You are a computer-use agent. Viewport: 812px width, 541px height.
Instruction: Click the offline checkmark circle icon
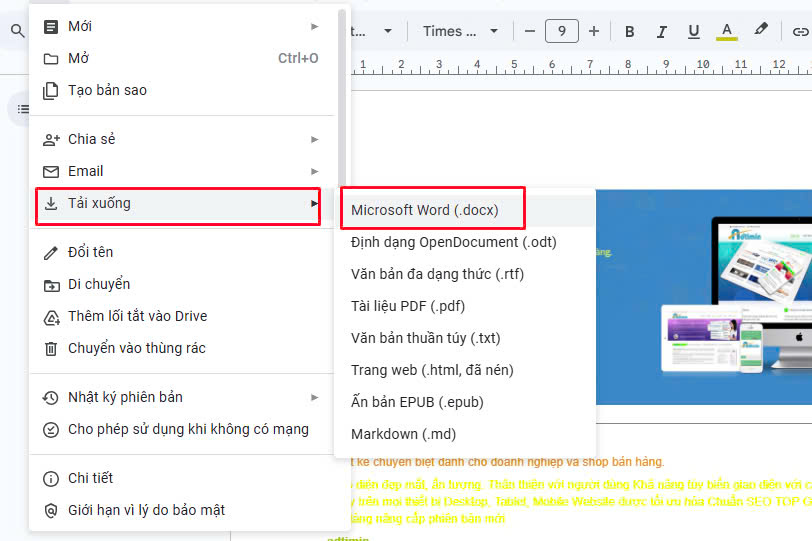point(51,430)
